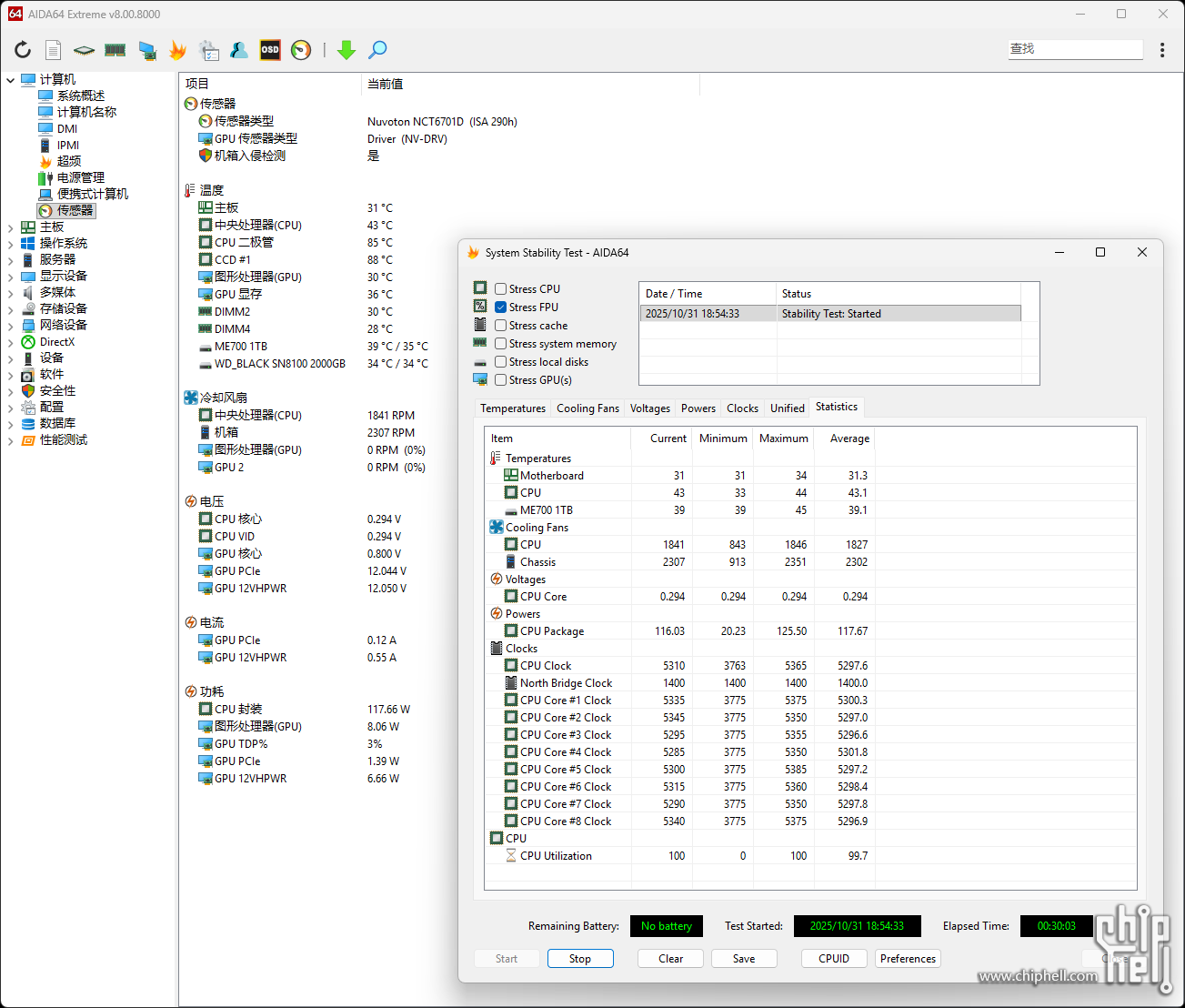The height and width of the screenshot is (1008, 1185).
Task: Collapse the 计算机 tree node
Action: pos(10,80)
